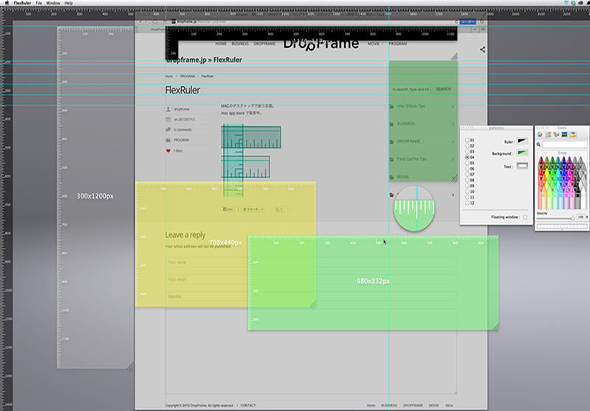Switch to color sliders picker in Colors
Image resolution: width=590 pixels, height=411 pixels.
click(548, 134)
